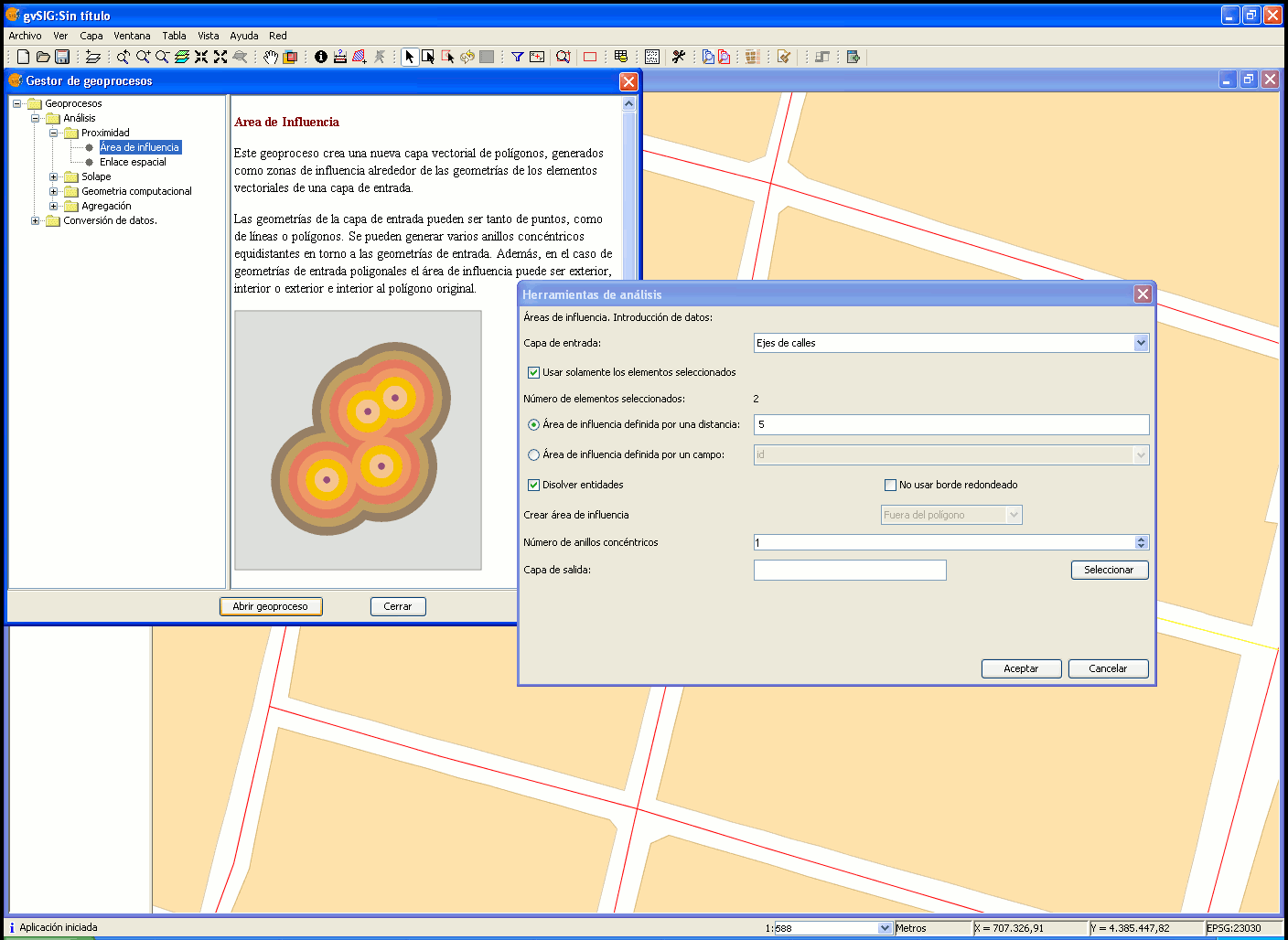Select the Pan hand tool
Viewport: 1288px width, 940px height.
point(271,57)
